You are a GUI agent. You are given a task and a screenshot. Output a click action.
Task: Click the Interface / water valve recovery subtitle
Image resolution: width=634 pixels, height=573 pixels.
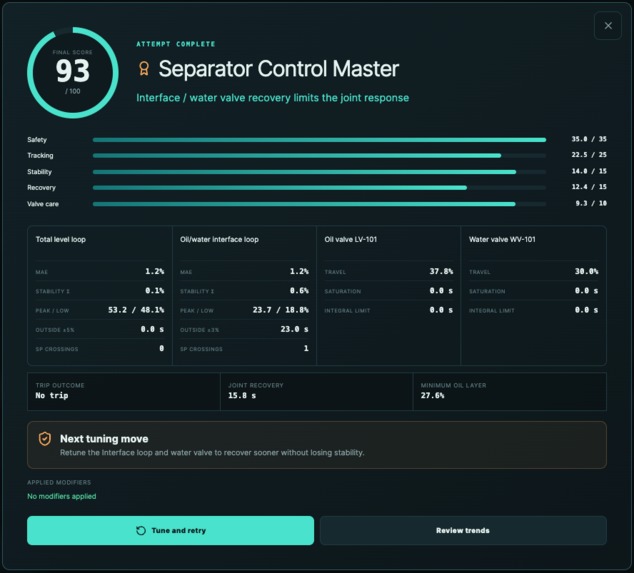(x=273, y=98)
